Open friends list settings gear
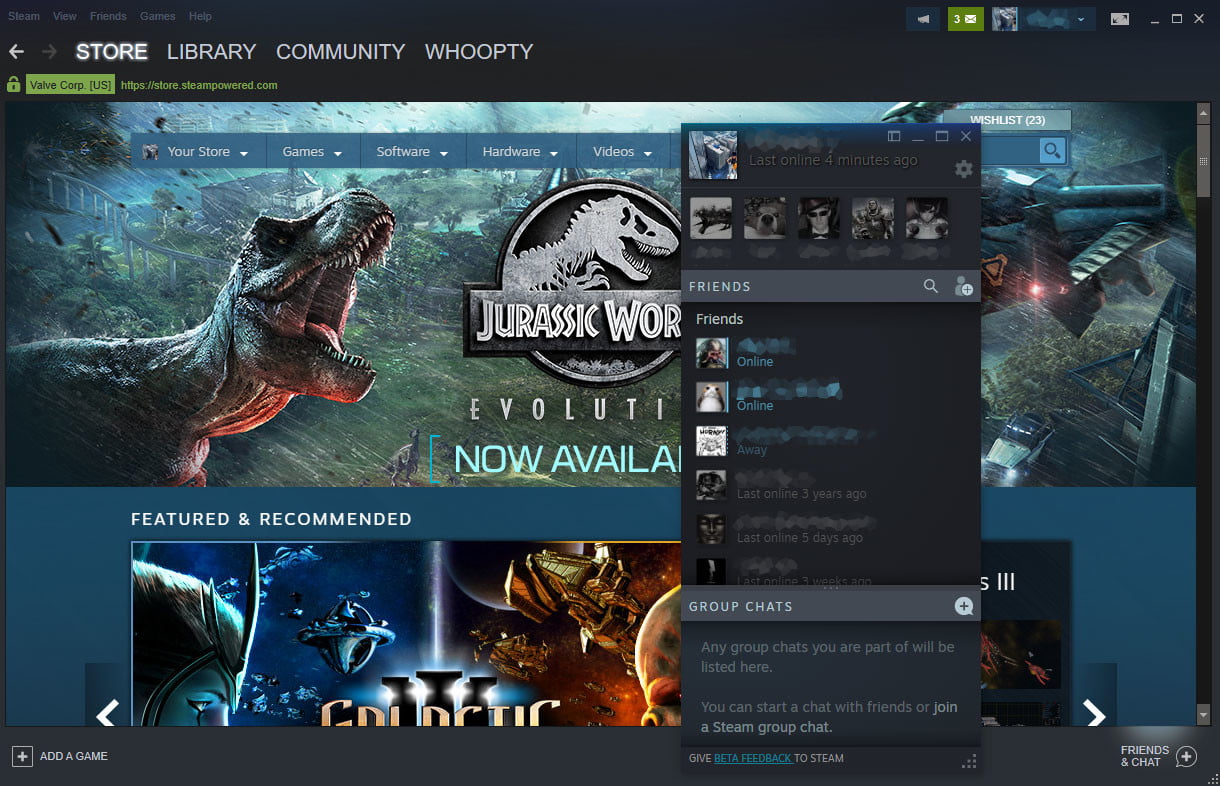Image resolution: width=1220 pixels, height=786 pixels. (x=964, y=169)
